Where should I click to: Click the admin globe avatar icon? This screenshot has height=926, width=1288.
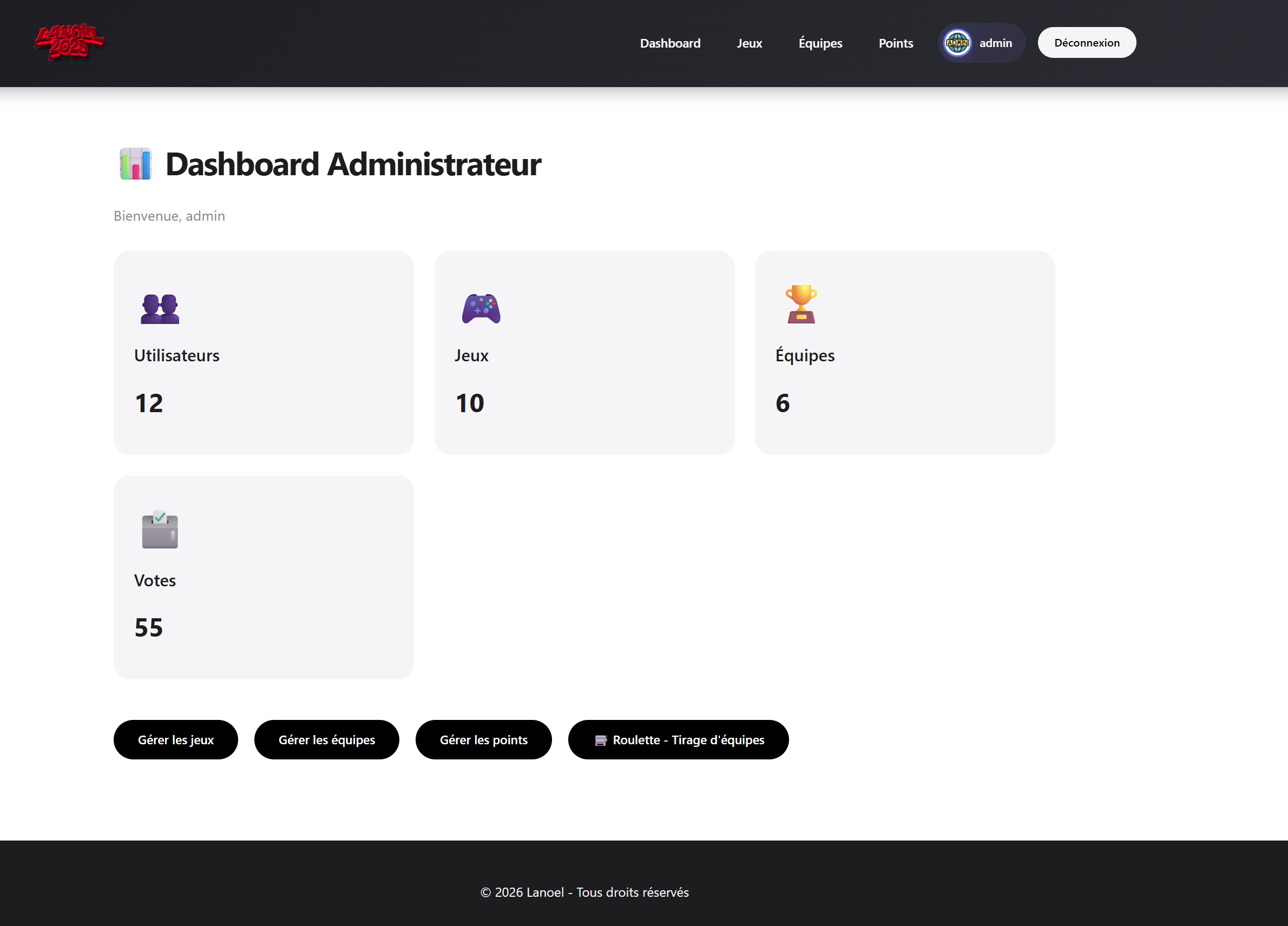957,43
